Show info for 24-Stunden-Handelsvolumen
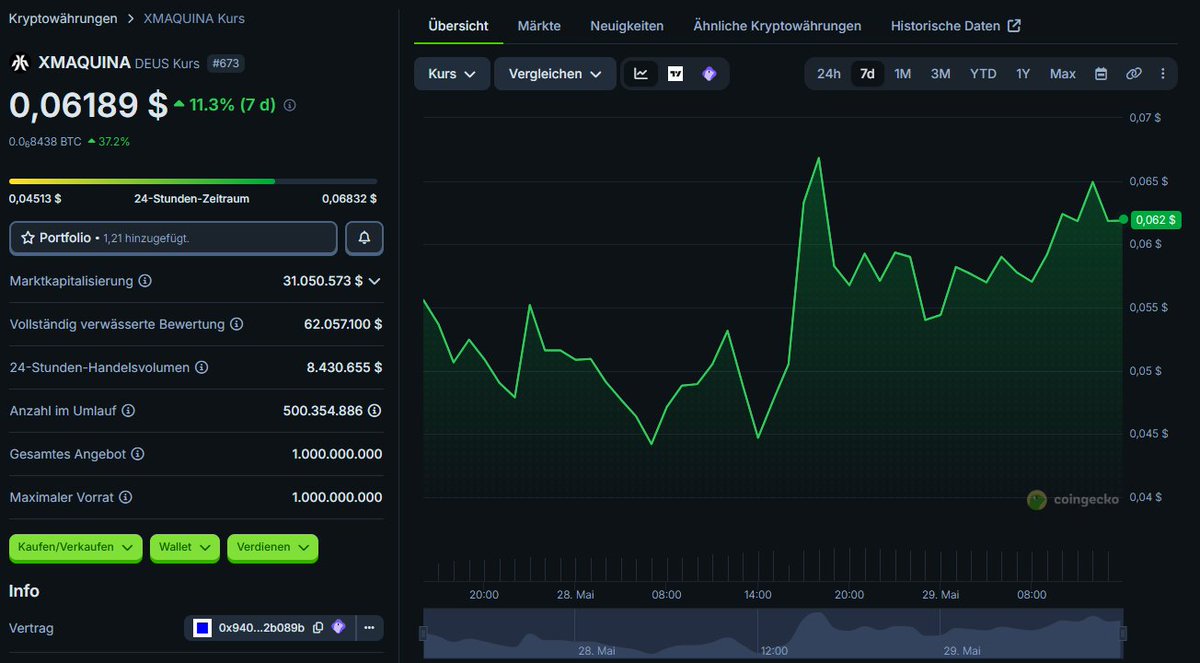The width and height of the screenshot is (1200, 663). [201, 367]
